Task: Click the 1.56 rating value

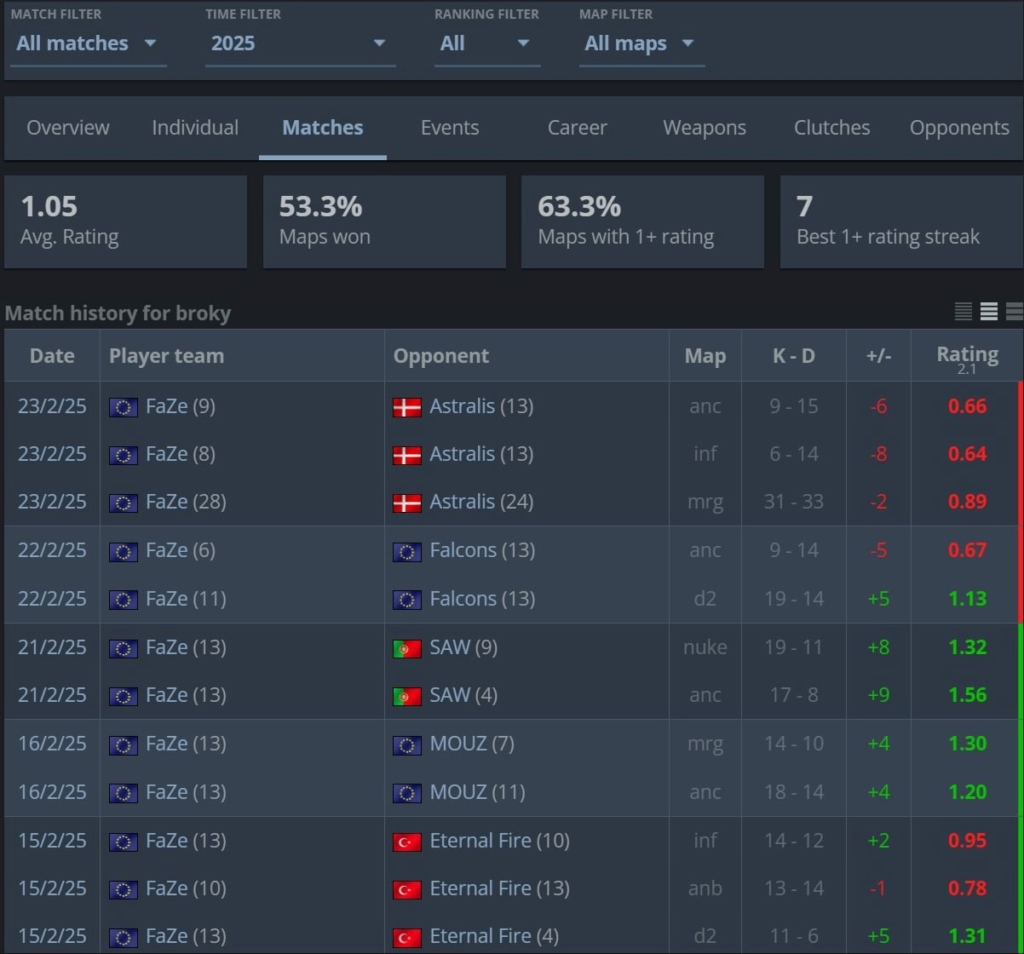Action: tap(967, 695)
